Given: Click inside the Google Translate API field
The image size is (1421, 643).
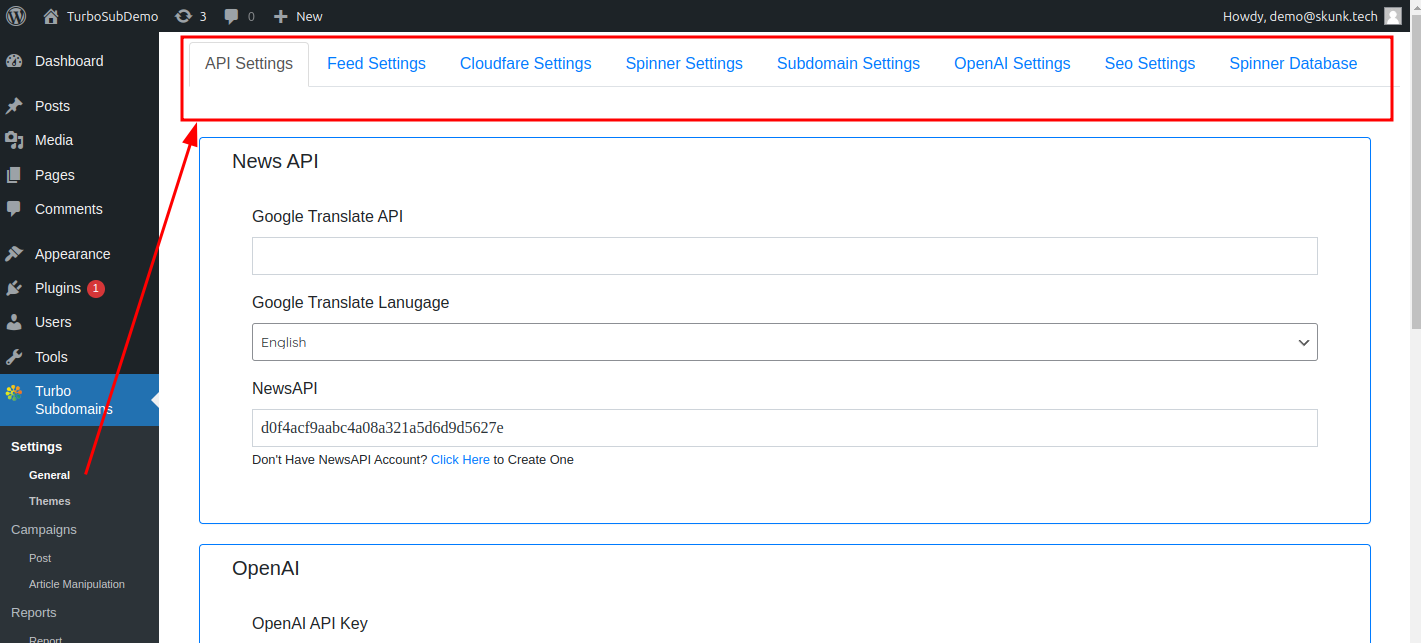Looking at the screenshot, I should pyautogui.click(x=784, y=256).
